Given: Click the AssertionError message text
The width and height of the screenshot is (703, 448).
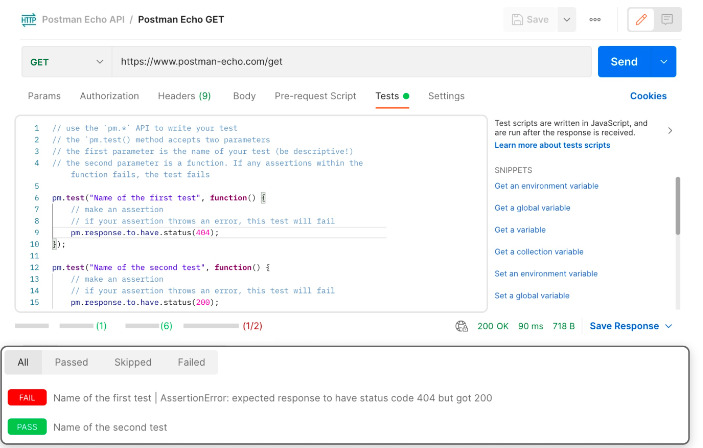Looking at the screenshot, I should pos(326,398).
